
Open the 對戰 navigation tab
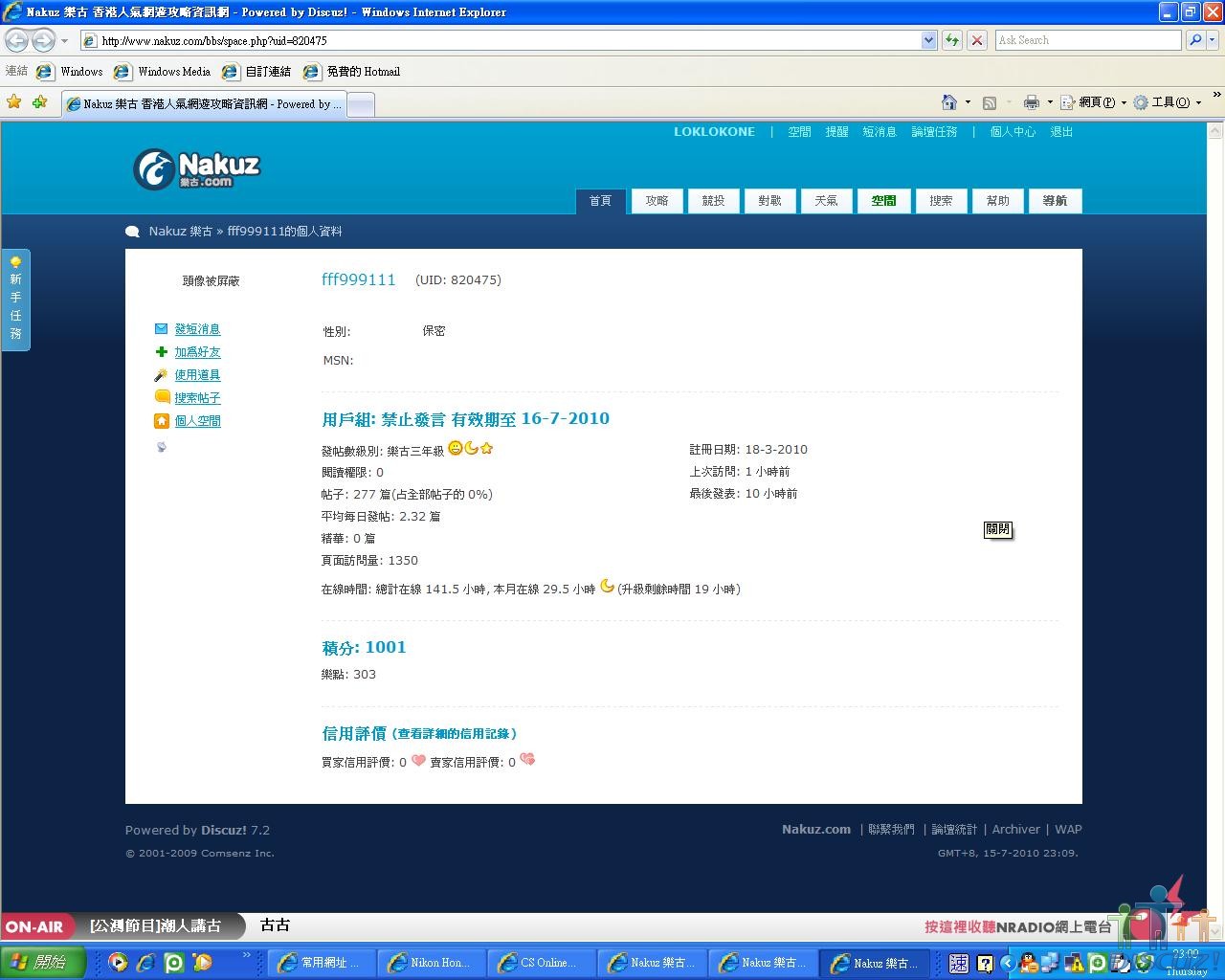(x=769, y=201)
